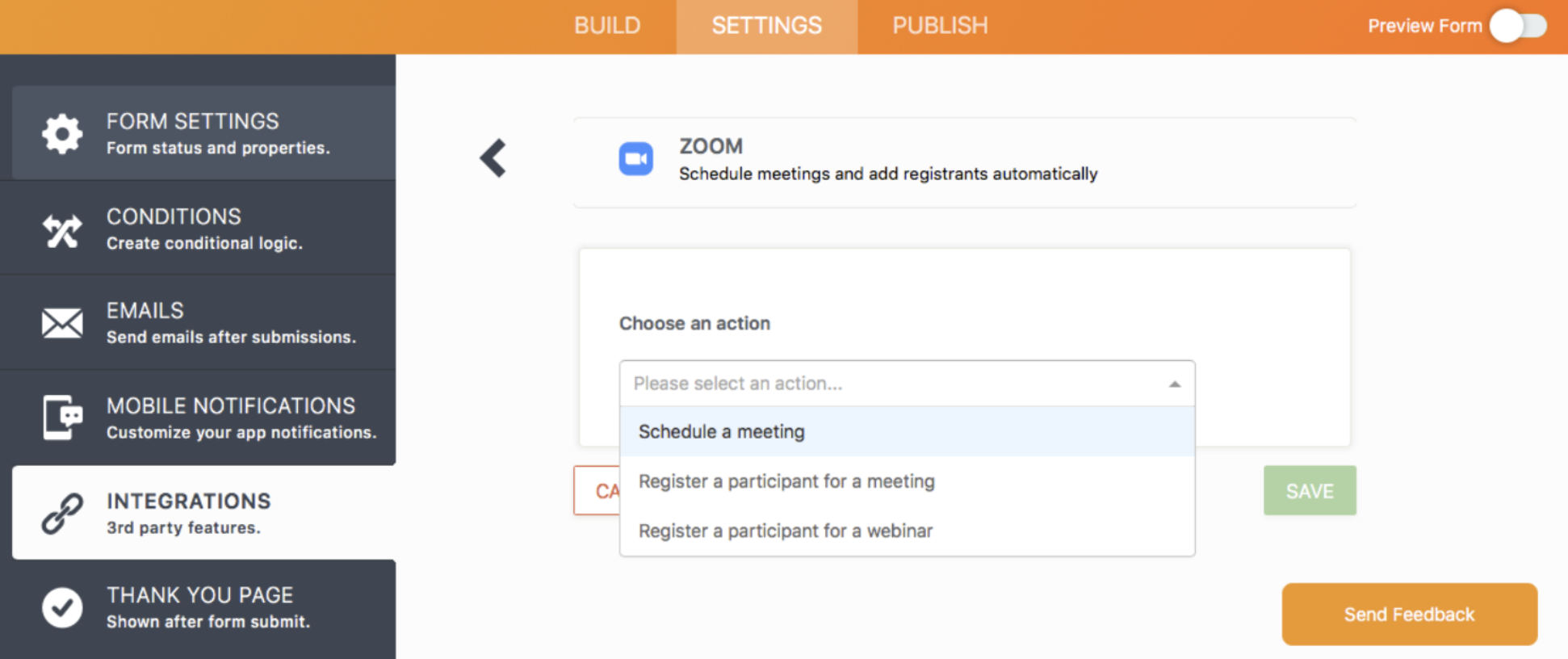Choose "Register a participant for a meeting"
1568x659 pixels.
coord(786,481)
